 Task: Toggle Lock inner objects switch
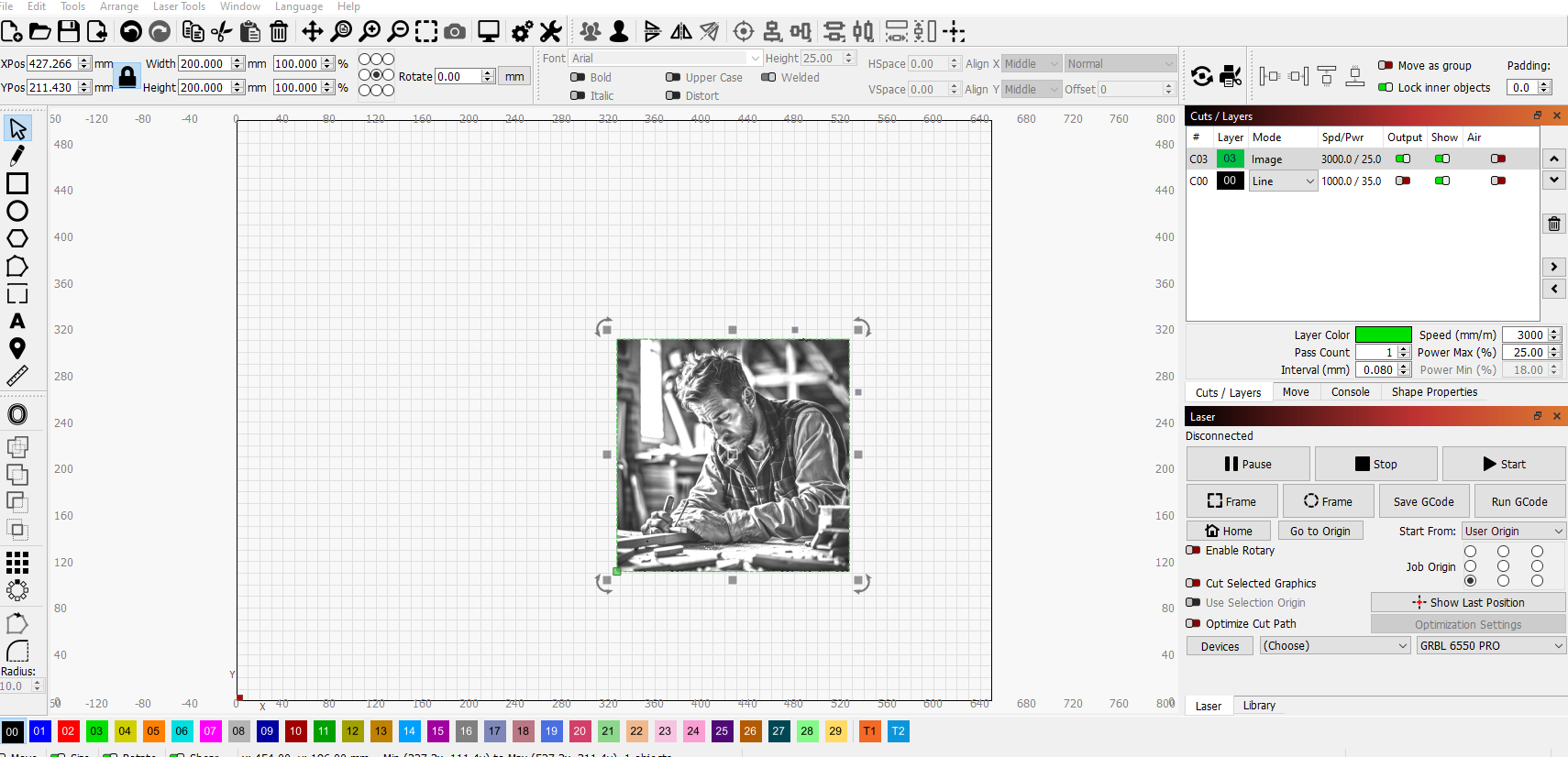coord(1386,87)
